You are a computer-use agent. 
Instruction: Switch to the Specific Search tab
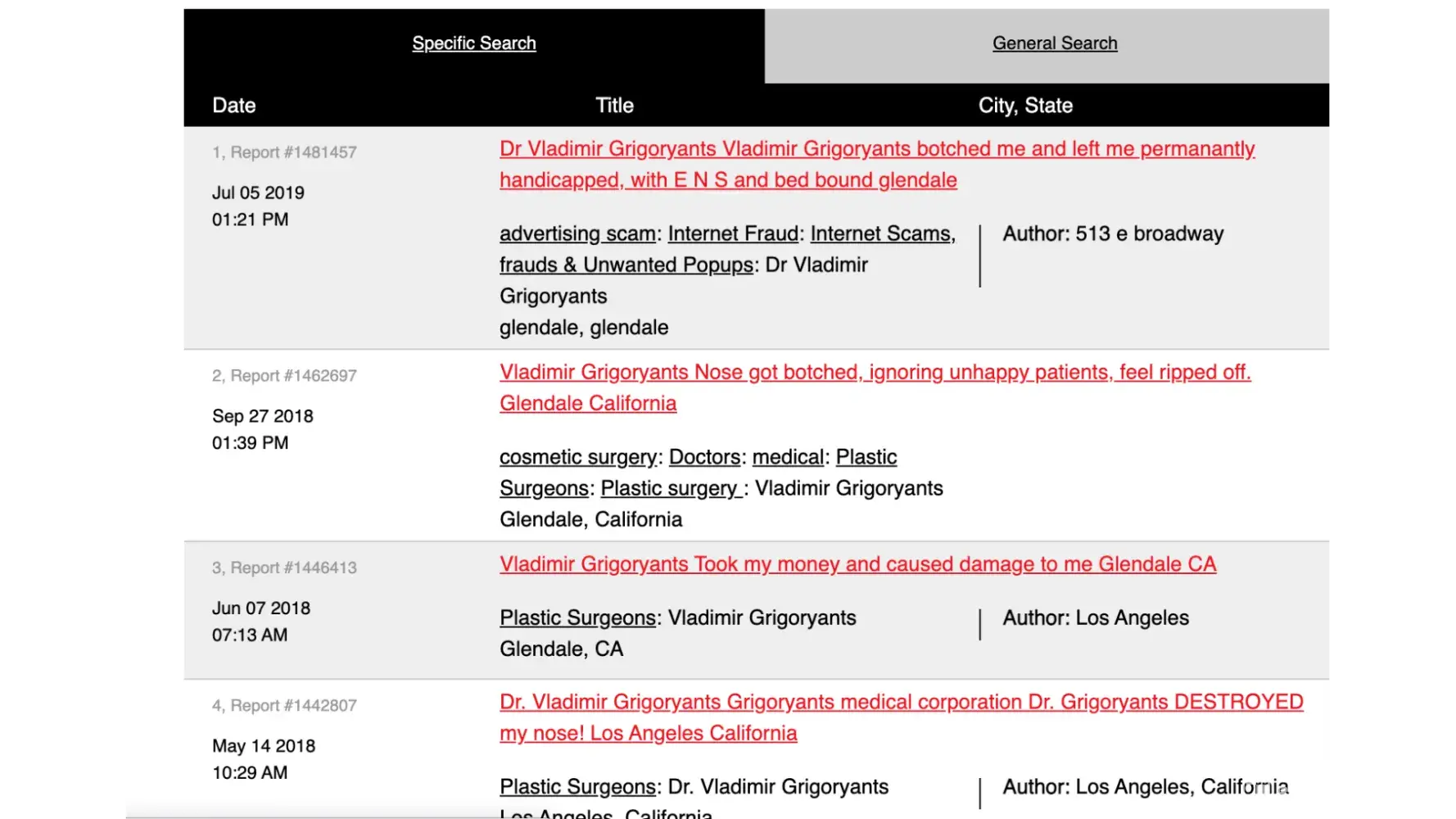tap(474, 43)
